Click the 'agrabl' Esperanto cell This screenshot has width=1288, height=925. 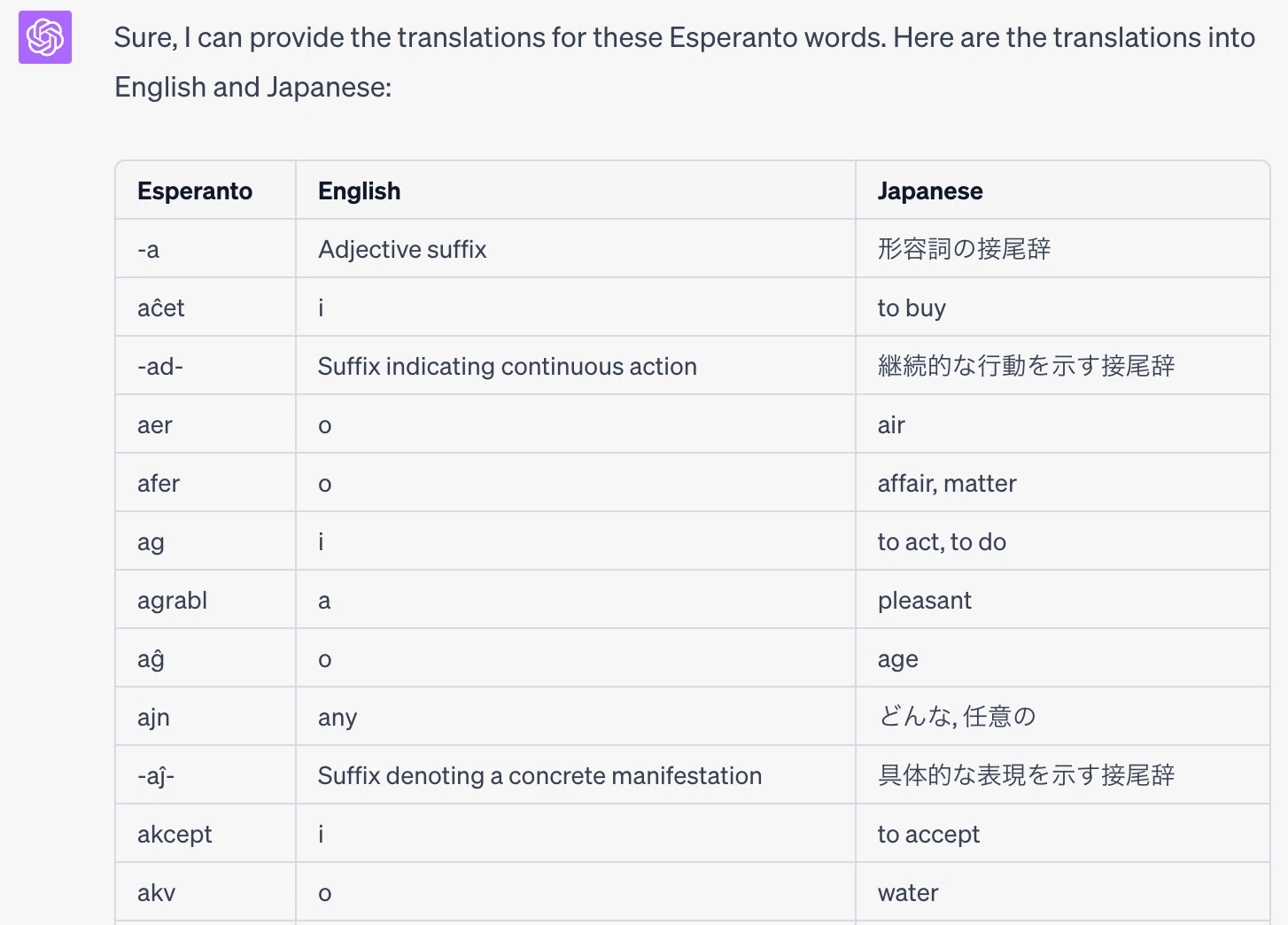(x=206, y=600)
